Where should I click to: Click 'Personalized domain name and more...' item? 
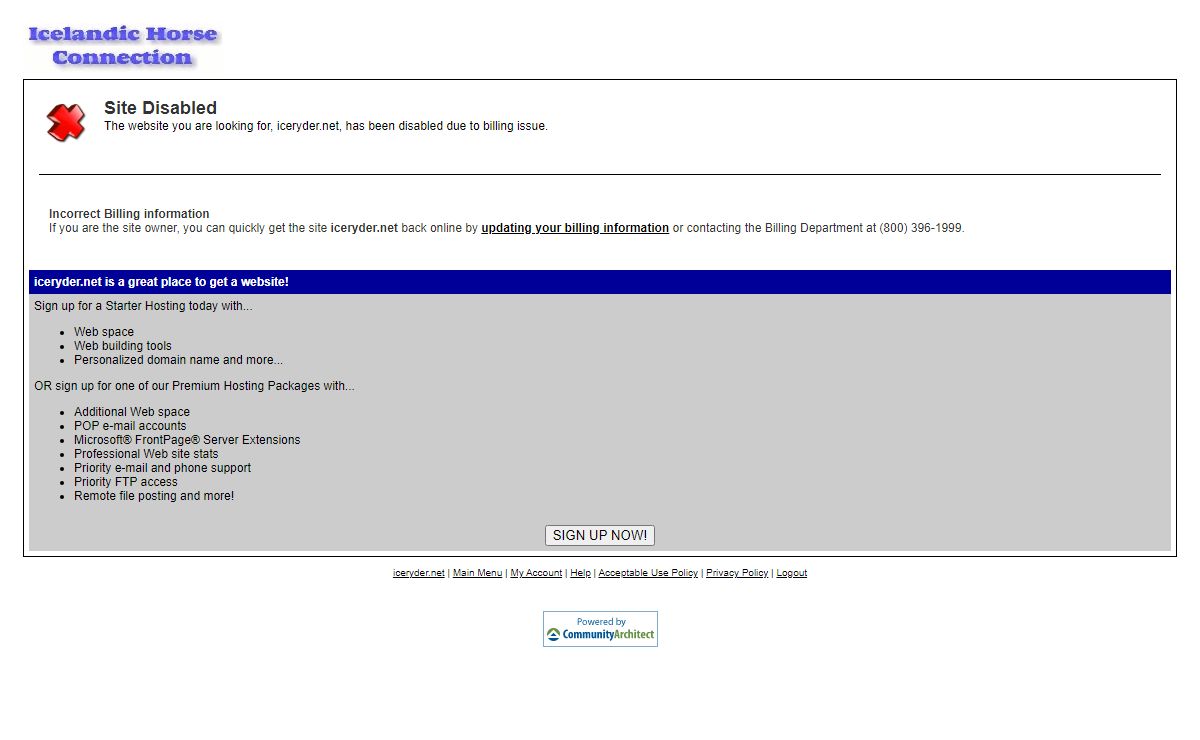[178, 360]
